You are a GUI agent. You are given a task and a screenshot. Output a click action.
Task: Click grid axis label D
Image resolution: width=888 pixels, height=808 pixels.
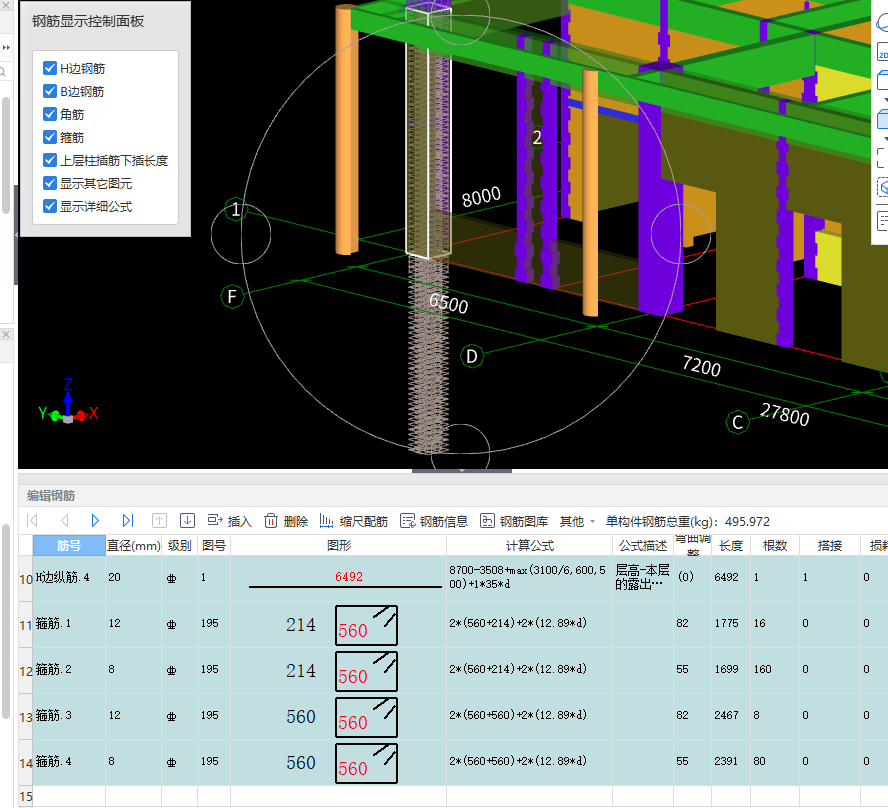pyautogui.click(x=472, y=357)
